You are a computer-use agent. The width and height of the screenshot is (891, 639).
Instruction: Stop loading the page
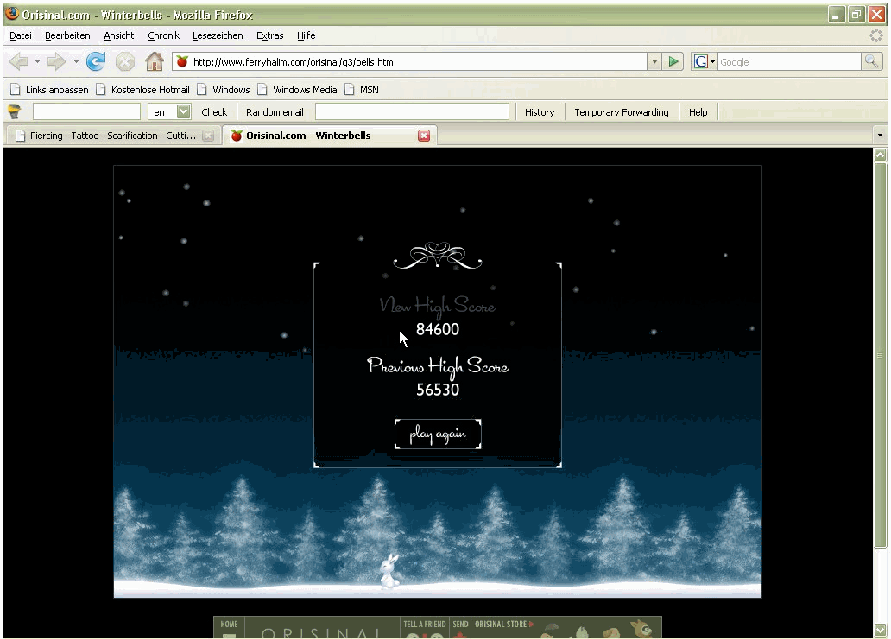click(125, 61)
